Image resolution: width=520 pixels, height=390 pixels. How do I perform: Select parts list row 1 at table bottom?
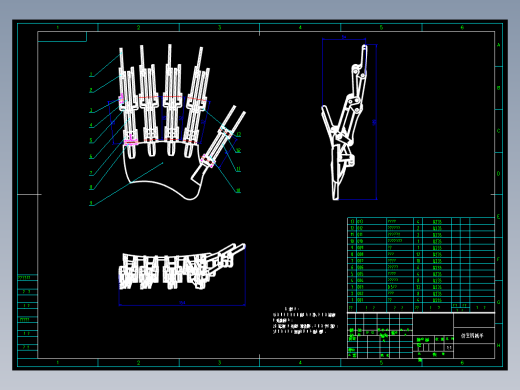pos(421,300)
